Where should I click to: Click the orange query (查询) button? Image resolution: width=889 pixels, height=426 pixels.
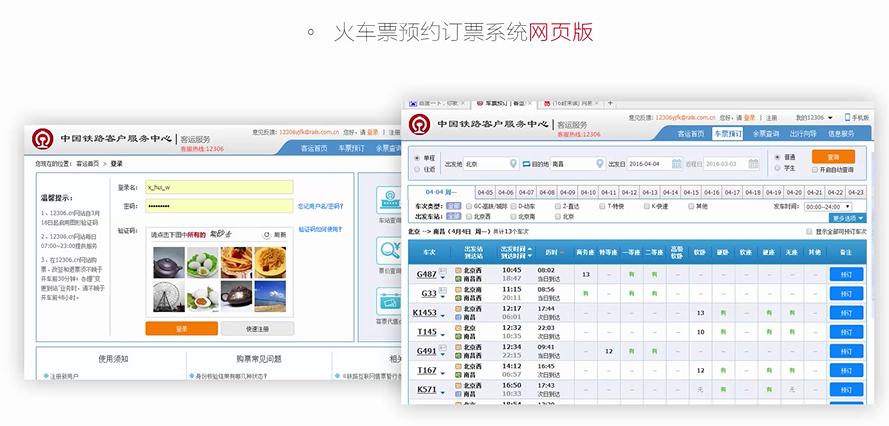833,157
